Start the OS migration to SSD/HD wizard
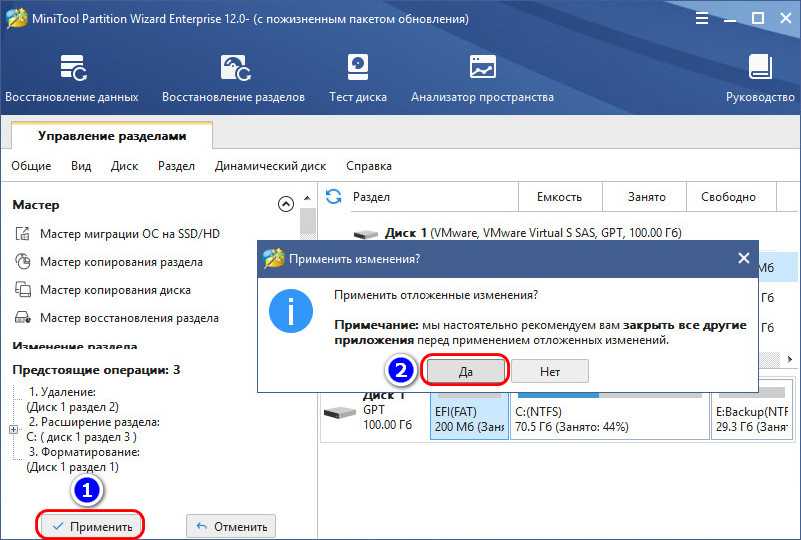The image size is (801, 540). tap(129, 234)
